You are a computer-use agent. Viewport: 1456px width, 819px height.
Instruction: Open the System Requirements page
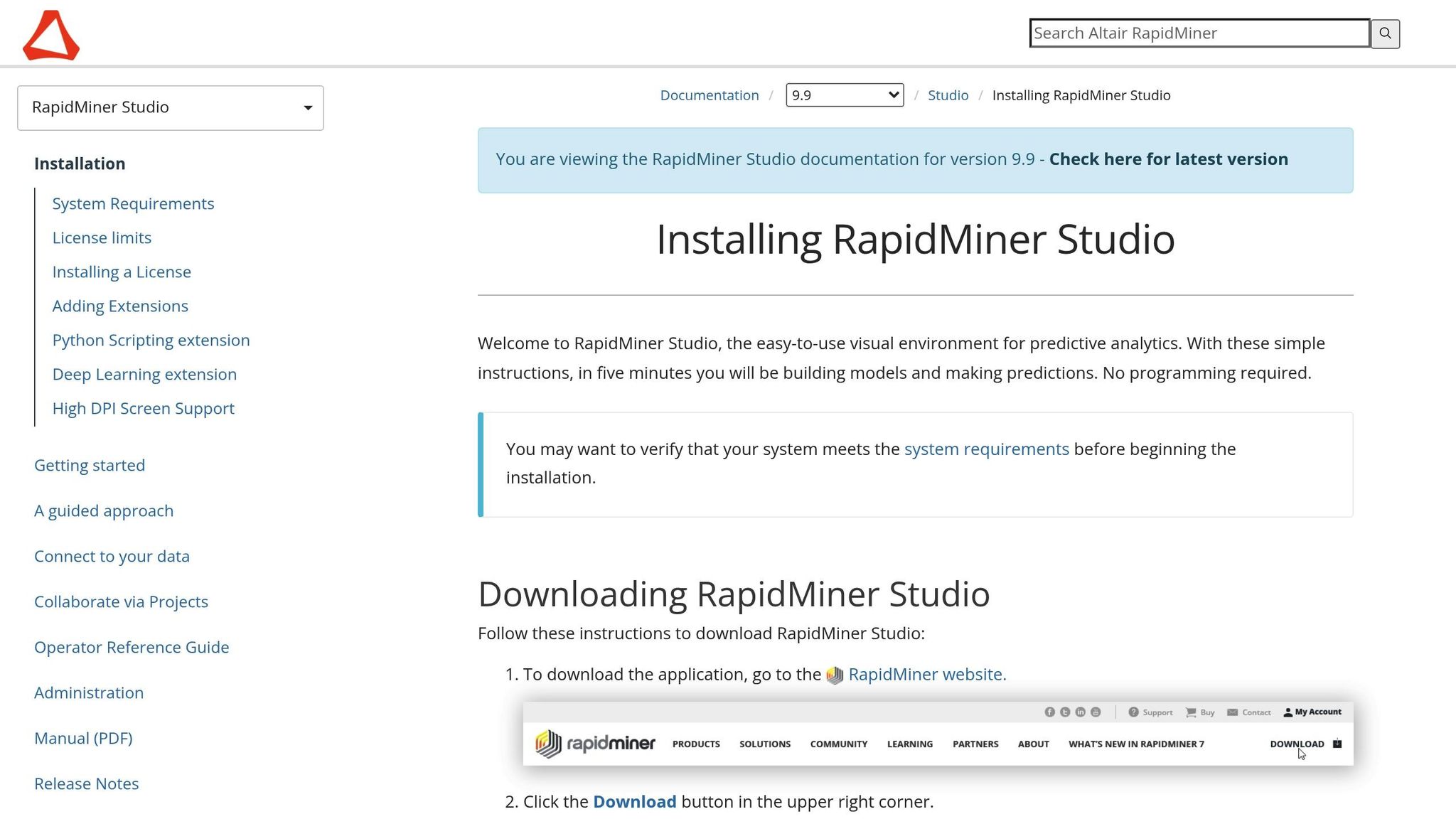click(x=133, y=203)
